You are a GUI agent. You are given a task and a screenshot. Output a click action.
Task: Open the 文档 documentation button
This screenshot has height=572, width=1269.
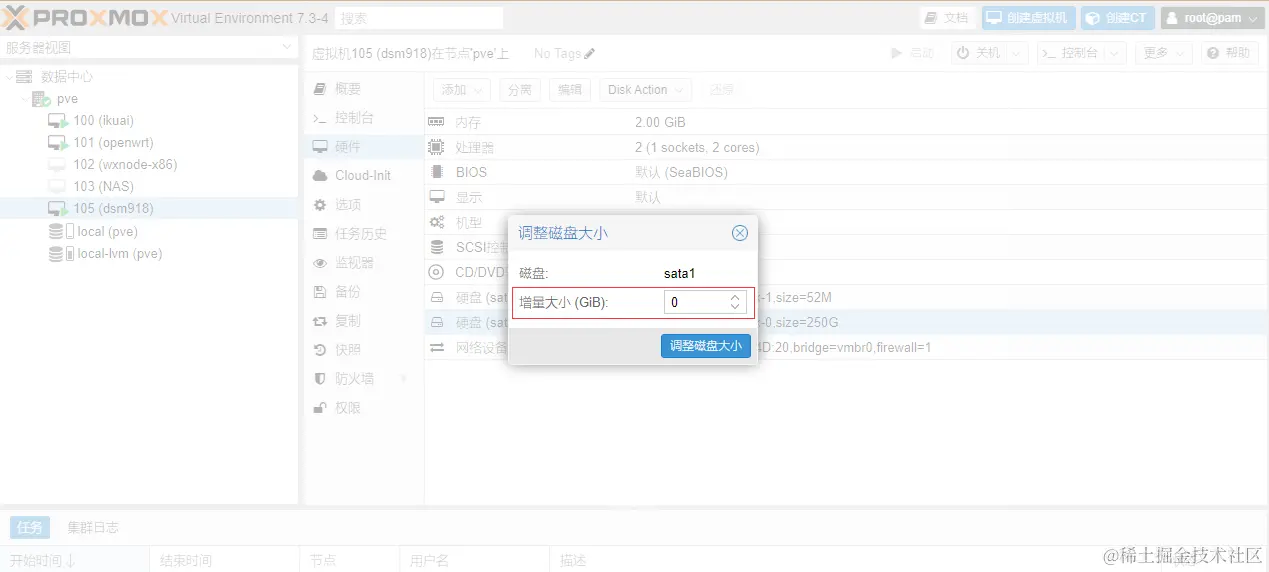[947, 18]
